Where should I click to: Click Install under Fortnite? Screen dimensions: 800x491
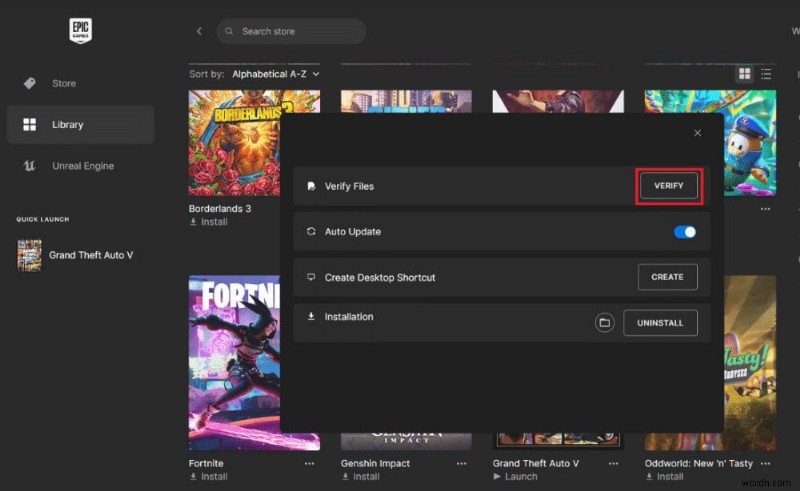coord(209,477)
